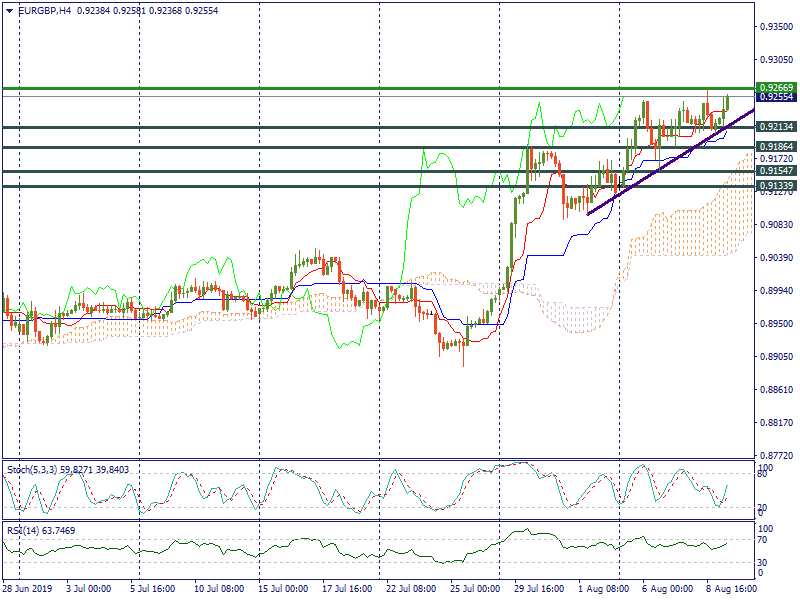Click the current price label 0.92554
Viewport: 800px width, 600px height.
tap(775, 97)
